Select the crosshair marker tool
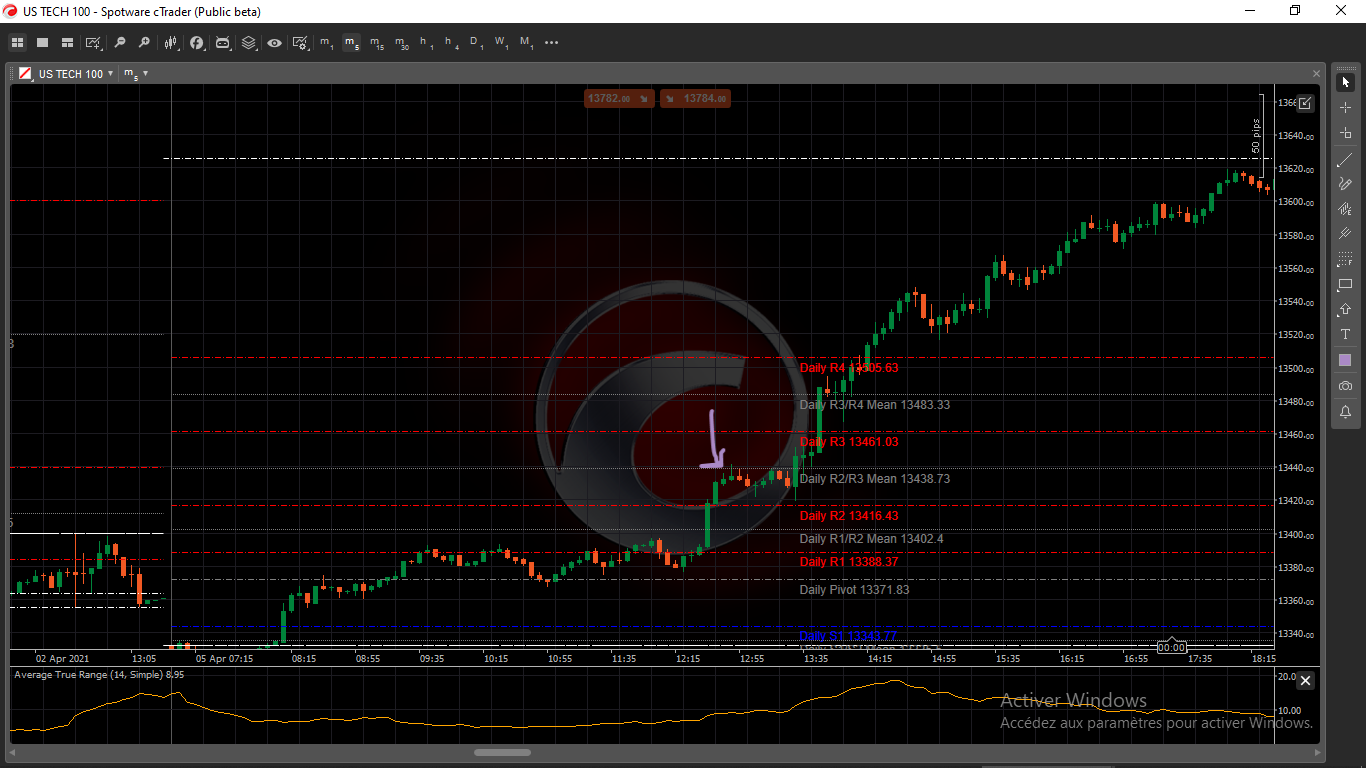1366x768 pixels. click(1345, 132)
